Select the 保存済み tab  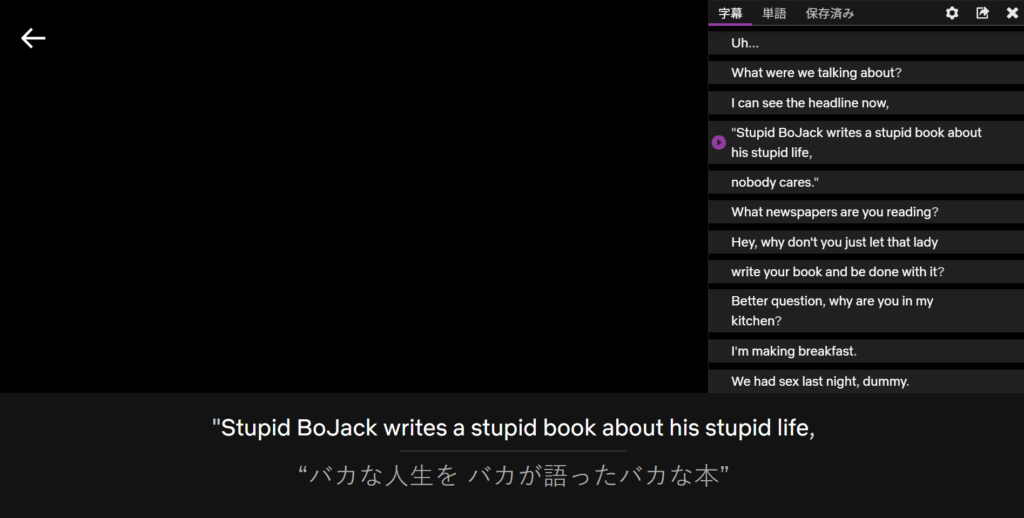pyautogui.click(x=830, y=13)
